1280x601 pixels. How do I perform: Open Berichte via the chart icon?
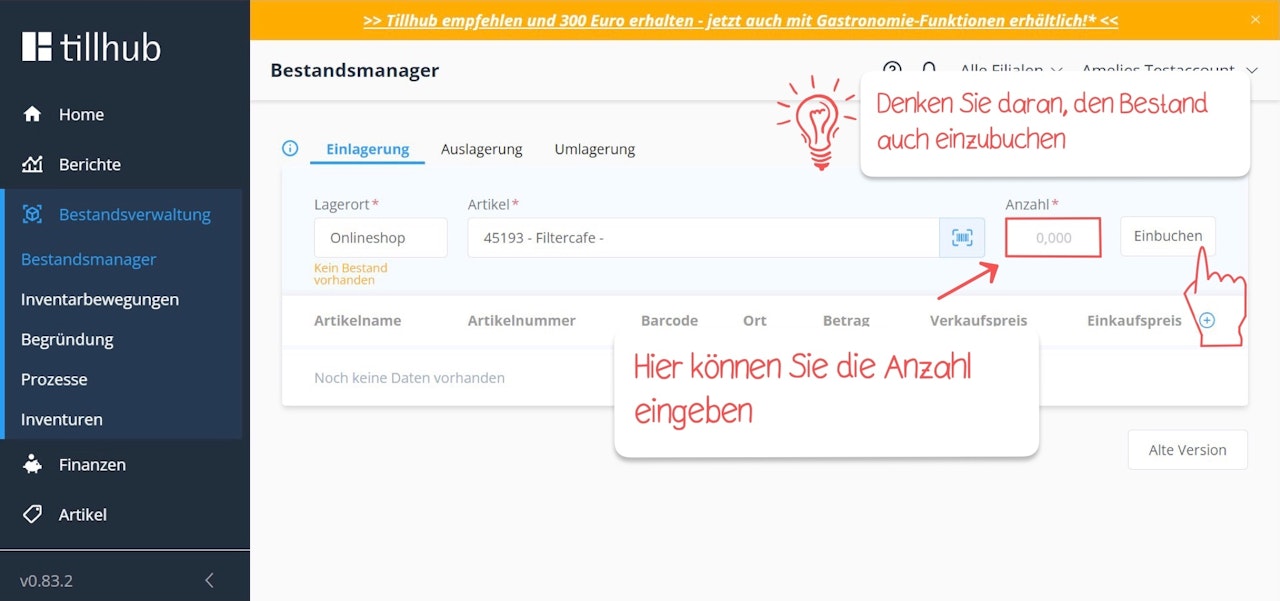click(33, 164)
